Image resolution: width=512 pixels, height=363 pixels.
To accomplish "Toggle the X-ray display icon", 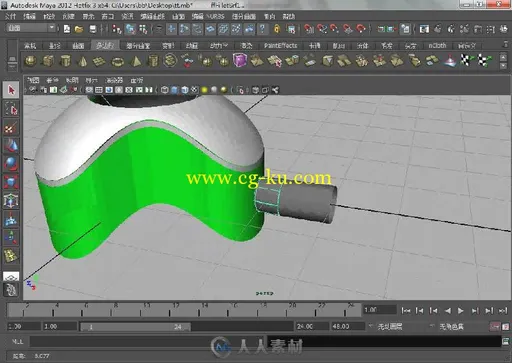I will coord(255,90).
